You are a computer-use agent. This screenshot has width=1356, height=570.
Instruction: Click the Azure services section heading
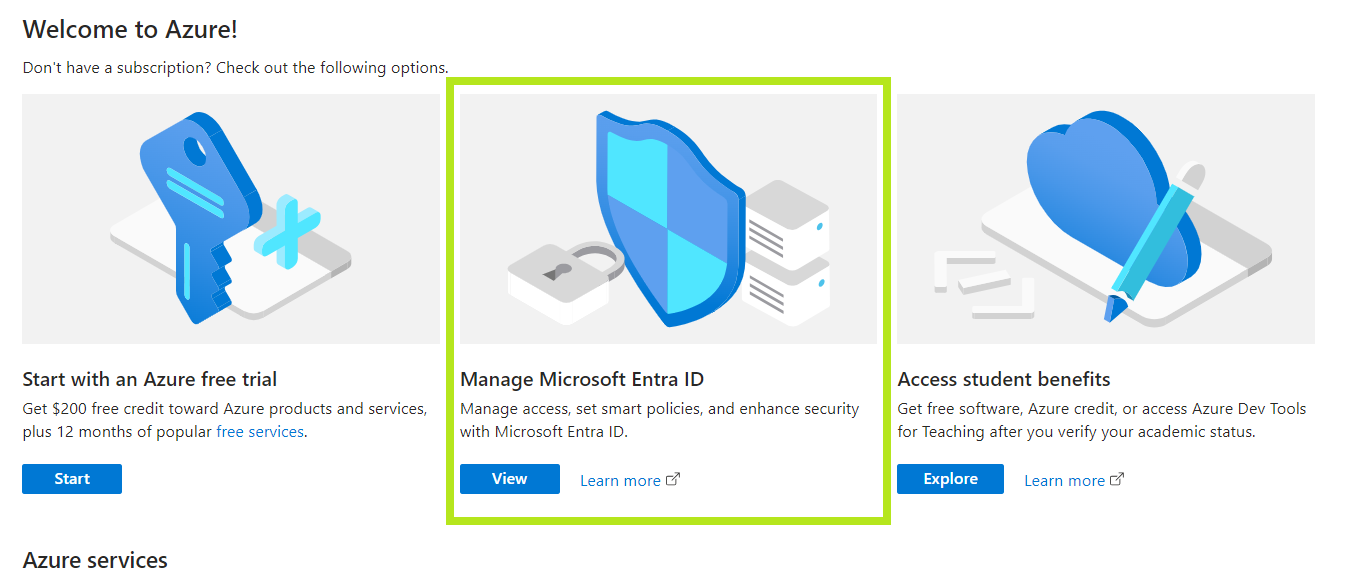[x=95, y=559]
